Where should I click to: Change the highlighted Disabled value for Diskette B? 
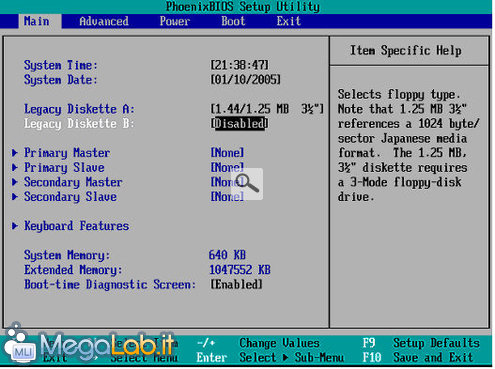point(239,124)
